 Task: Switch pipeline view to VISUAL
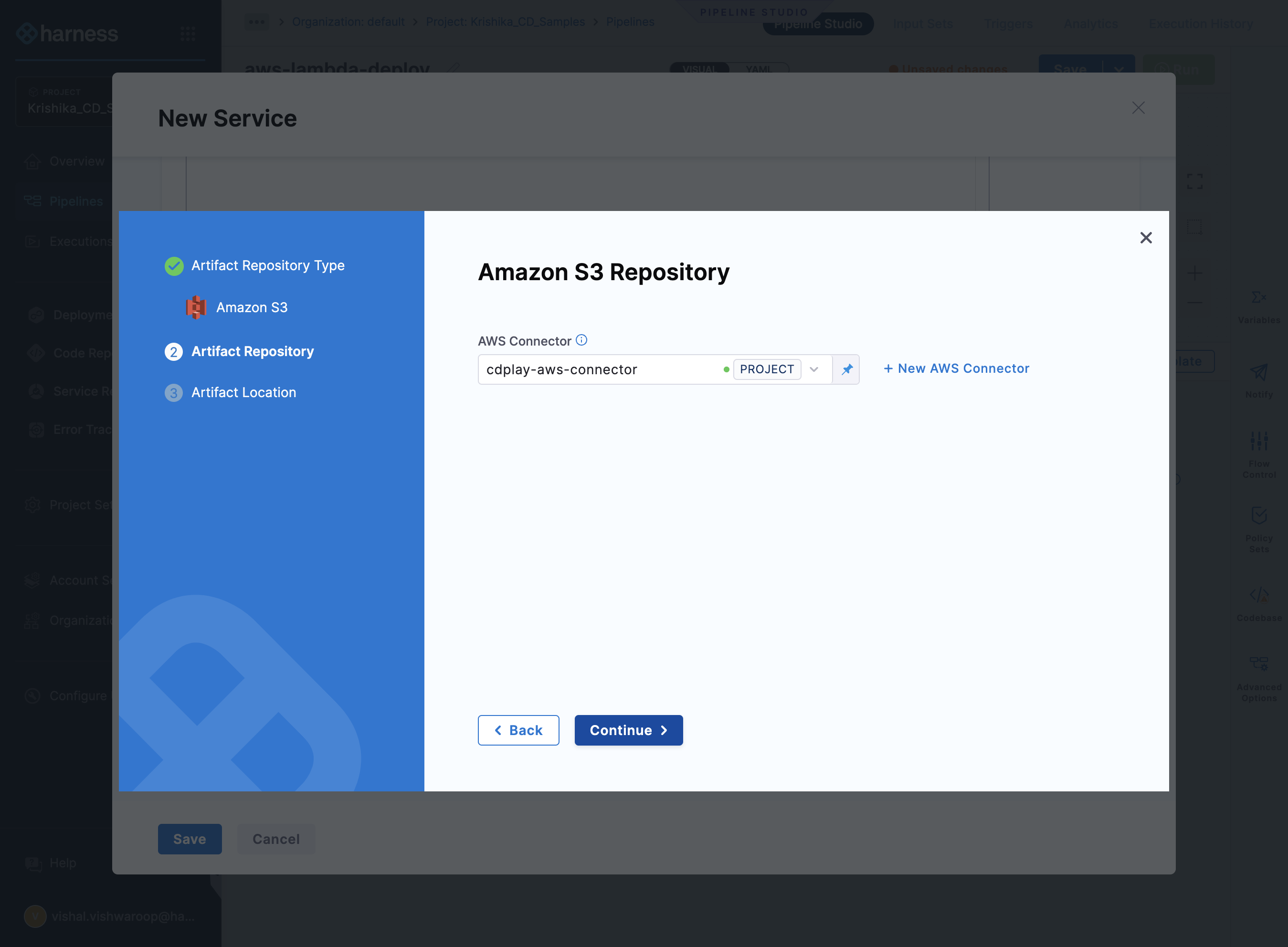699,69
